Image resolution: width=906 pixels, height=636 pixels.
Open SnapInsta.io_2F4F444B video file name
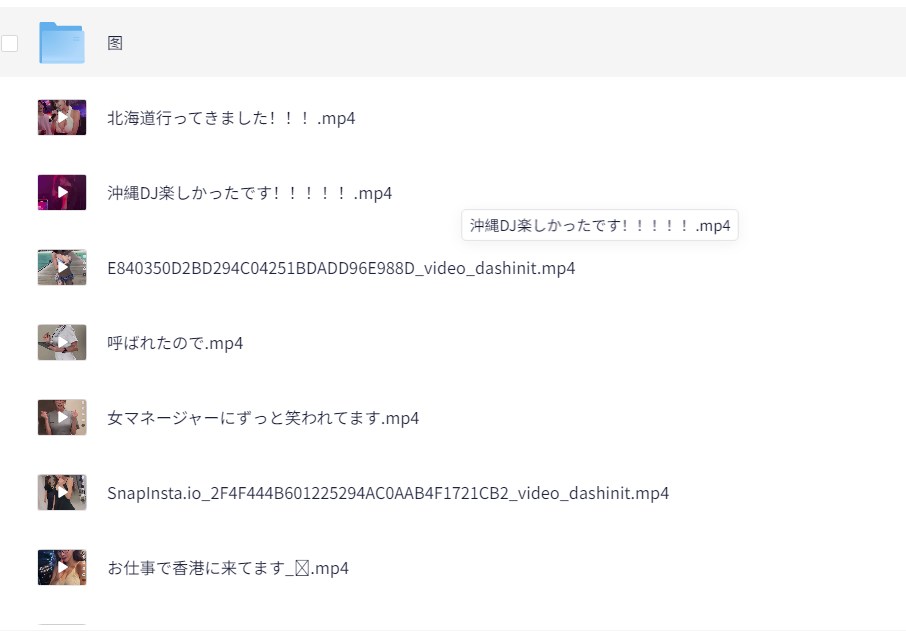pos(388,493)
